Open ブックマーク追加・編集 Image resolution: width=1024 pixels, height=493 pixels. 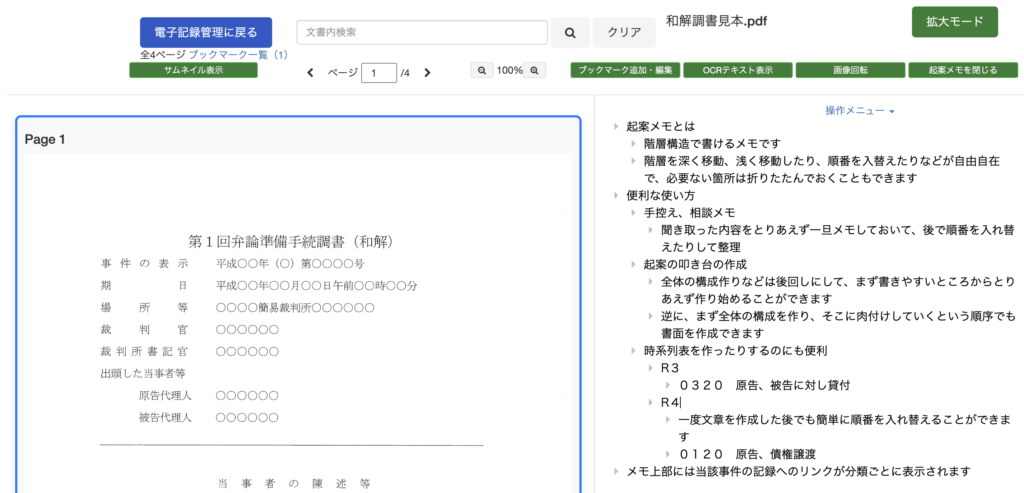(625, 71)
